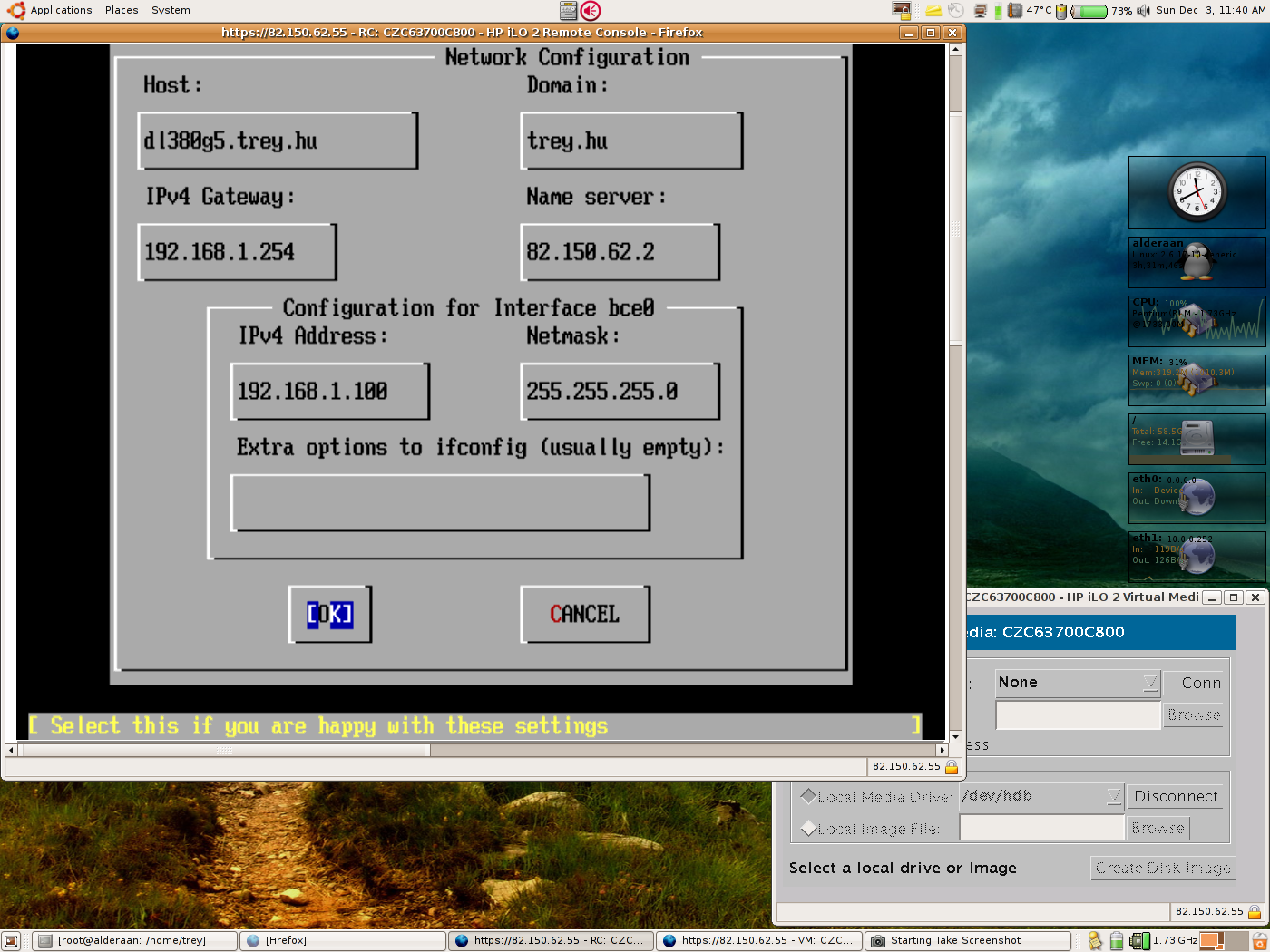The image size is (1270, 952).
Task: Click the network monitor tray icon
Action: click(981, 11)
